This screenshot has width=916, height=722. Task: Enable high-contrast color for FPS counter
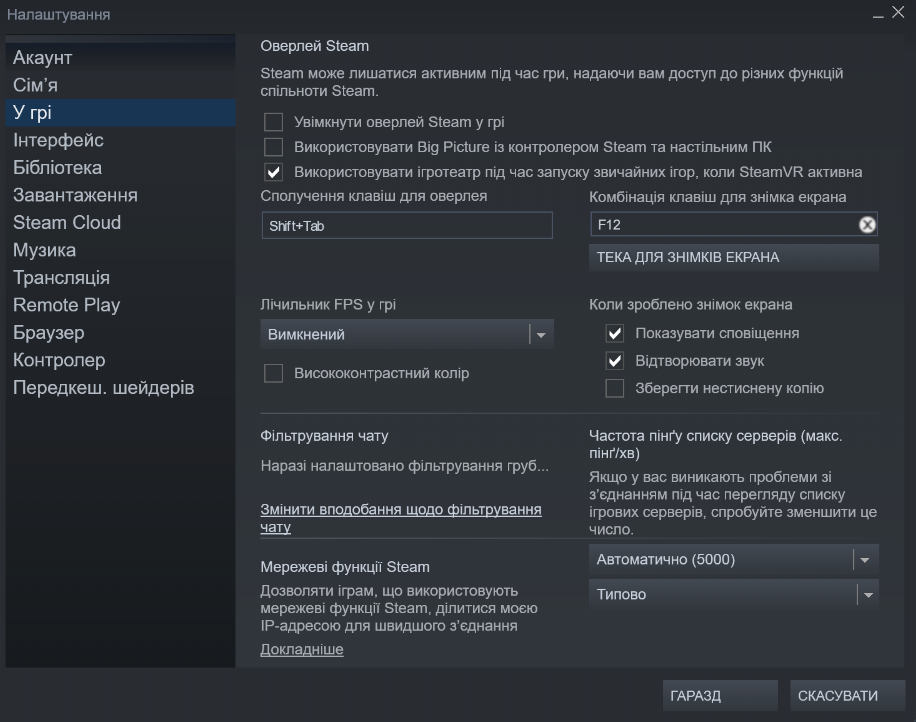coord(274,373)
